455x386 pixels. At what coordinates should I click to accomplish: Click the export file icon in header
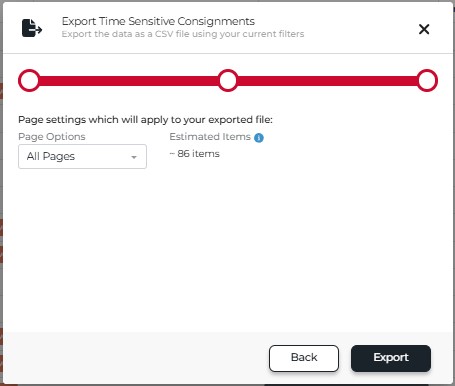[x=32, y=28]
